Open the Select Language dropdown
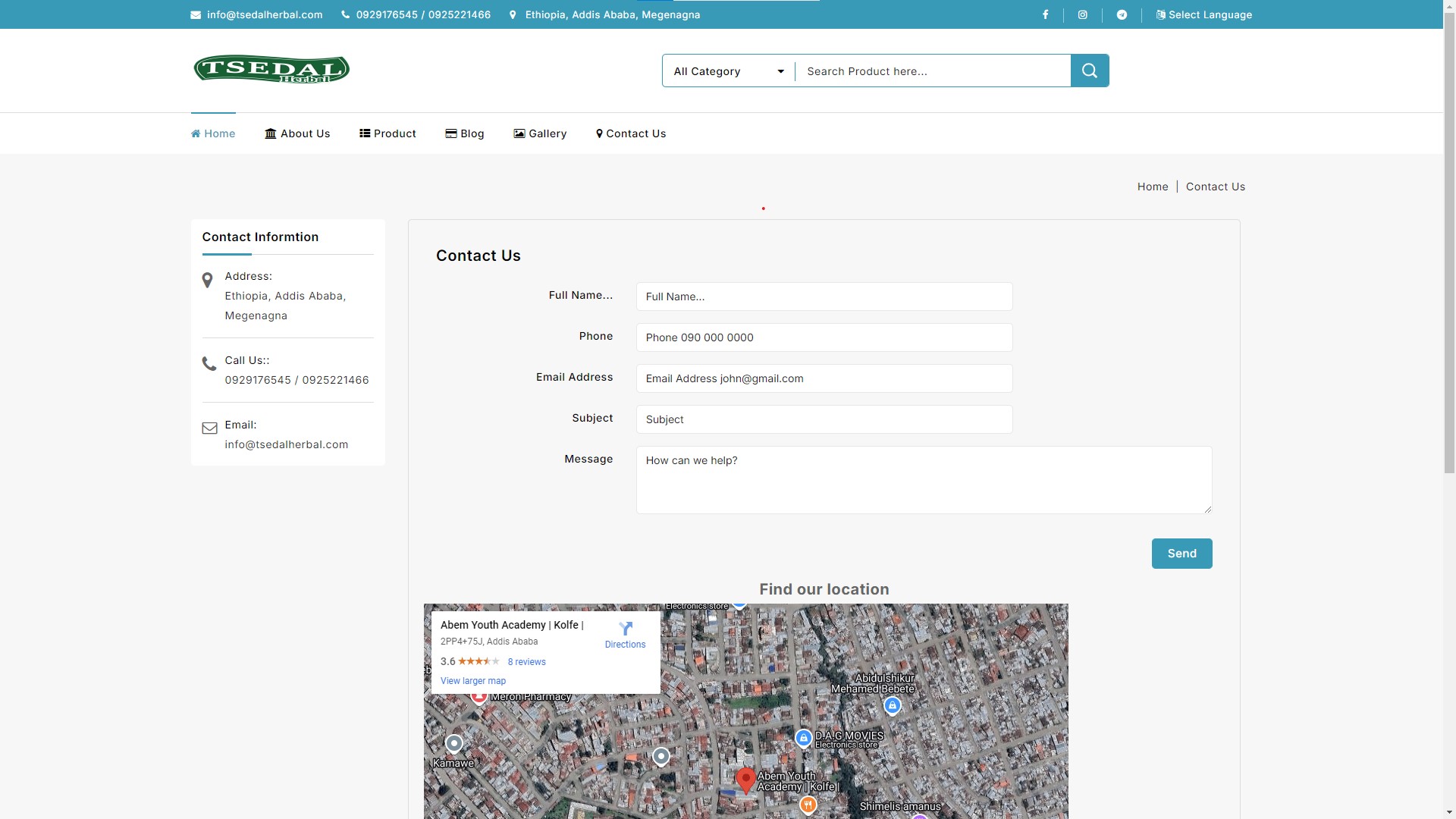Viewport: 1456px width, 819px height. (x=1204, y=14)
